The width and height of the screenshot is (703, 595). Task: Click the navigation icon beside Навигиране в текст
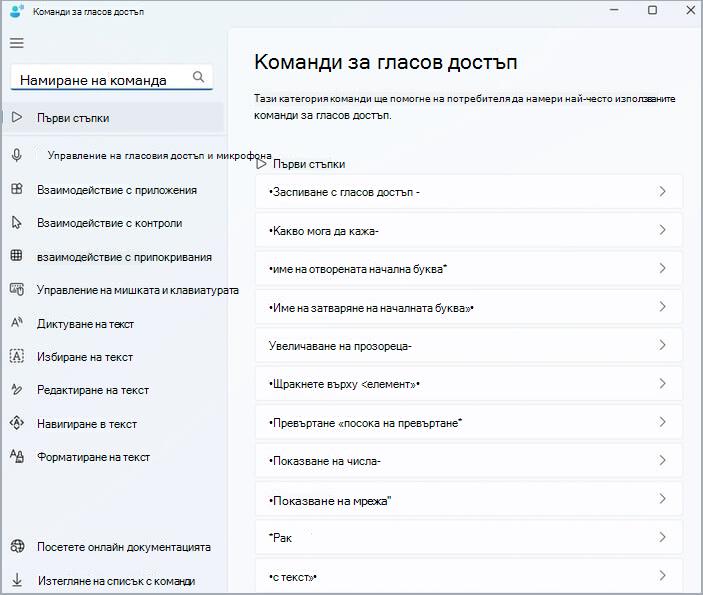pyautogui.click(x=17, y=423)
